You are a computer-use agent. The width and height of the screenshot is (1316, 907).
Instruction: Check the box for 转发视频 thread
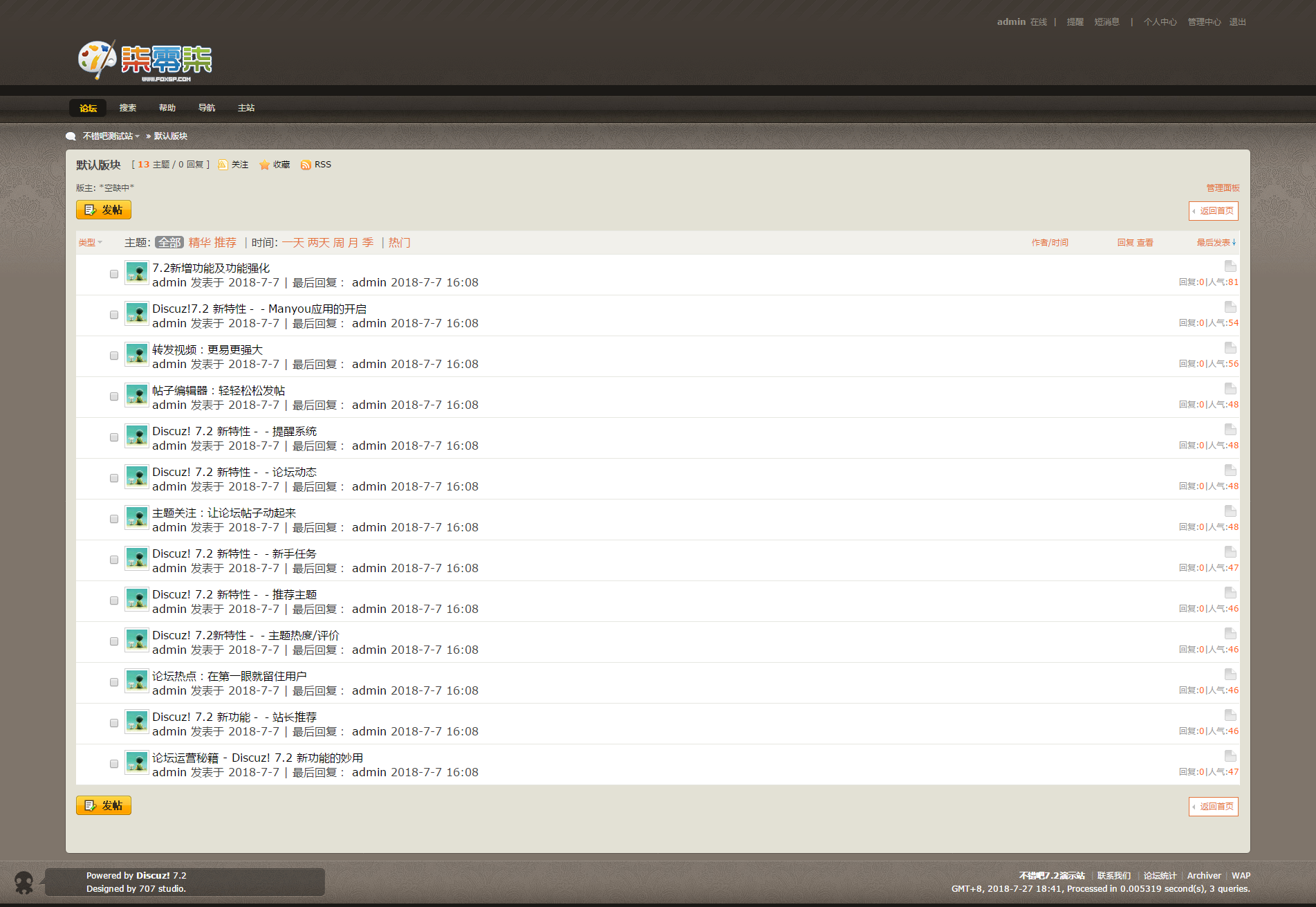pyautogui.click(x=114, y=356)
